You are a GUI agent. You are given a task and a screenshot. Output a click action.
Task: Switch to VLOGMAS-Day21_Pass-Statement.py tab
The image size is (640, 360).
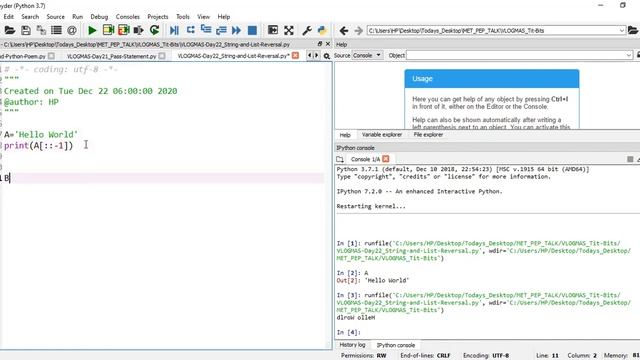(x=111, y=56)
